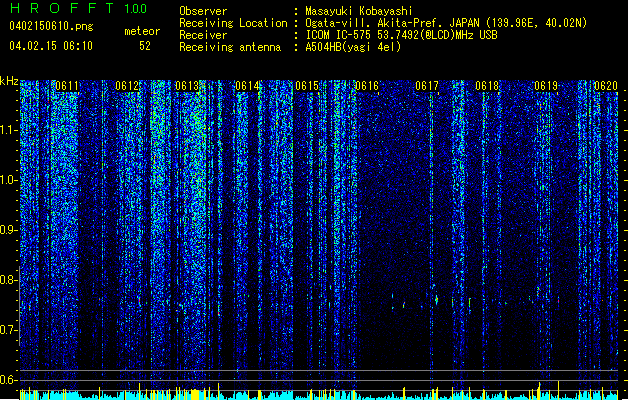Click the kHz axis unit label
This screenshot has height=400, width=629.
9,81
